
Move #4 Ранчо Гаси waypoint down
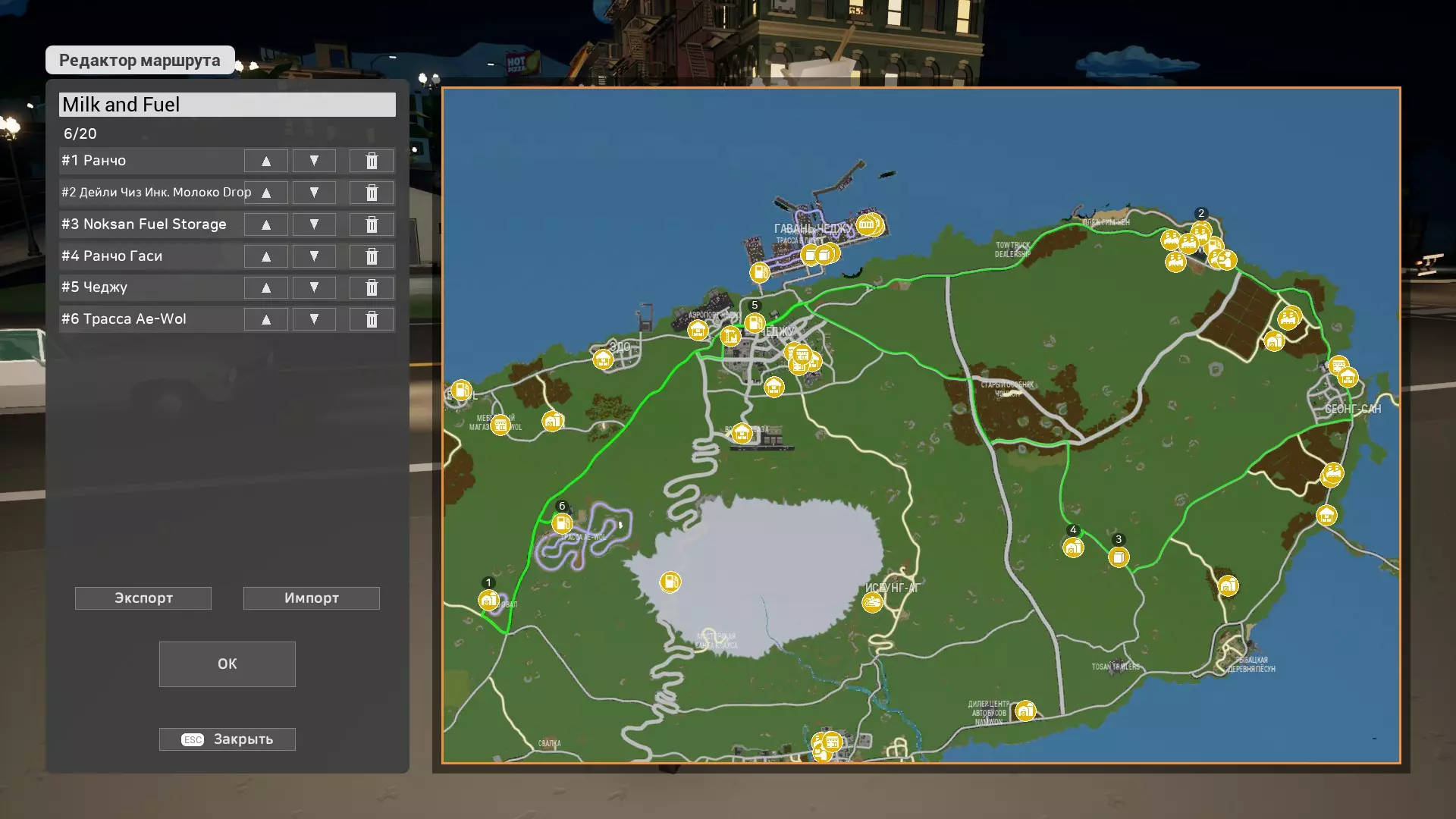[314, 256]
